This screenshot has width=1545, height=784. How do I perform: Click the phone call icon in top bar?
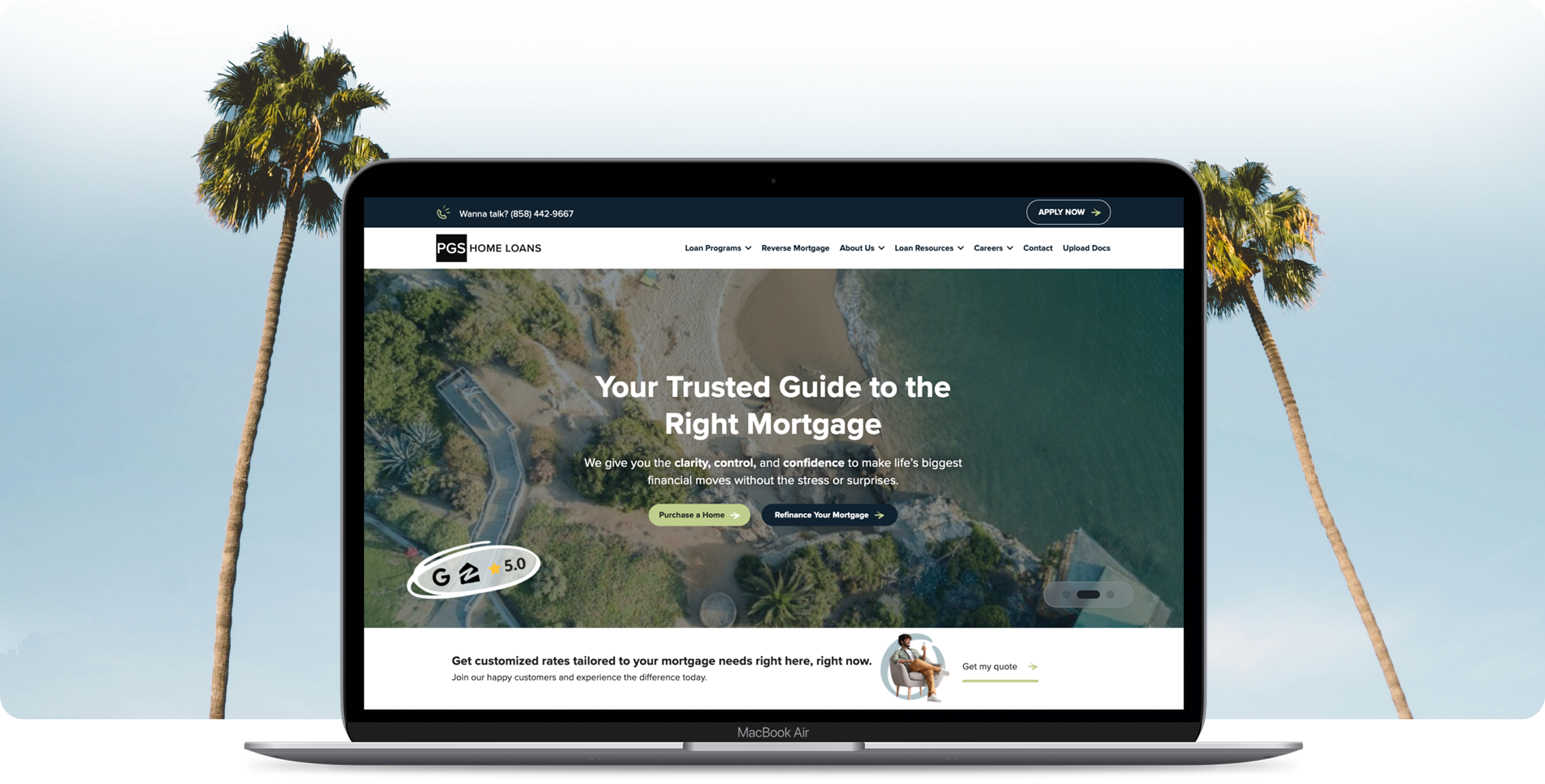click(443, 213)
